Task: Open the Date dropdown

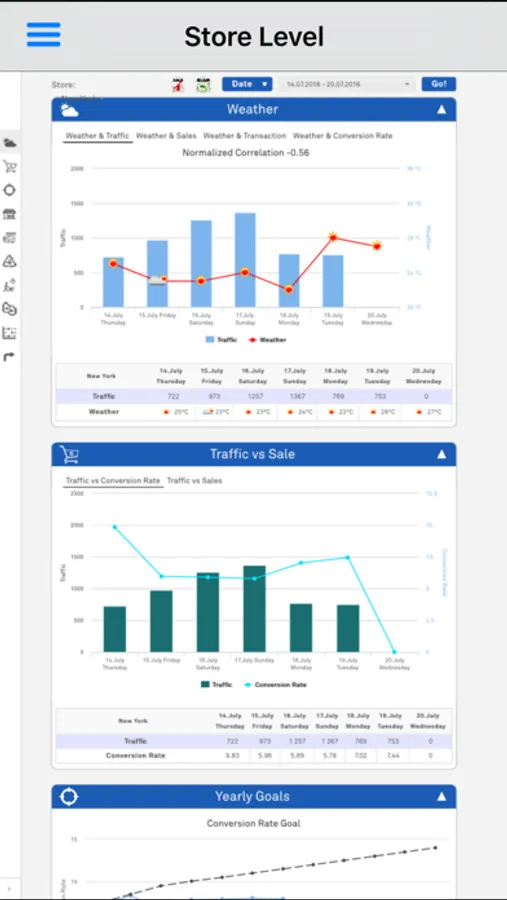Action: [x=247, y=84]
